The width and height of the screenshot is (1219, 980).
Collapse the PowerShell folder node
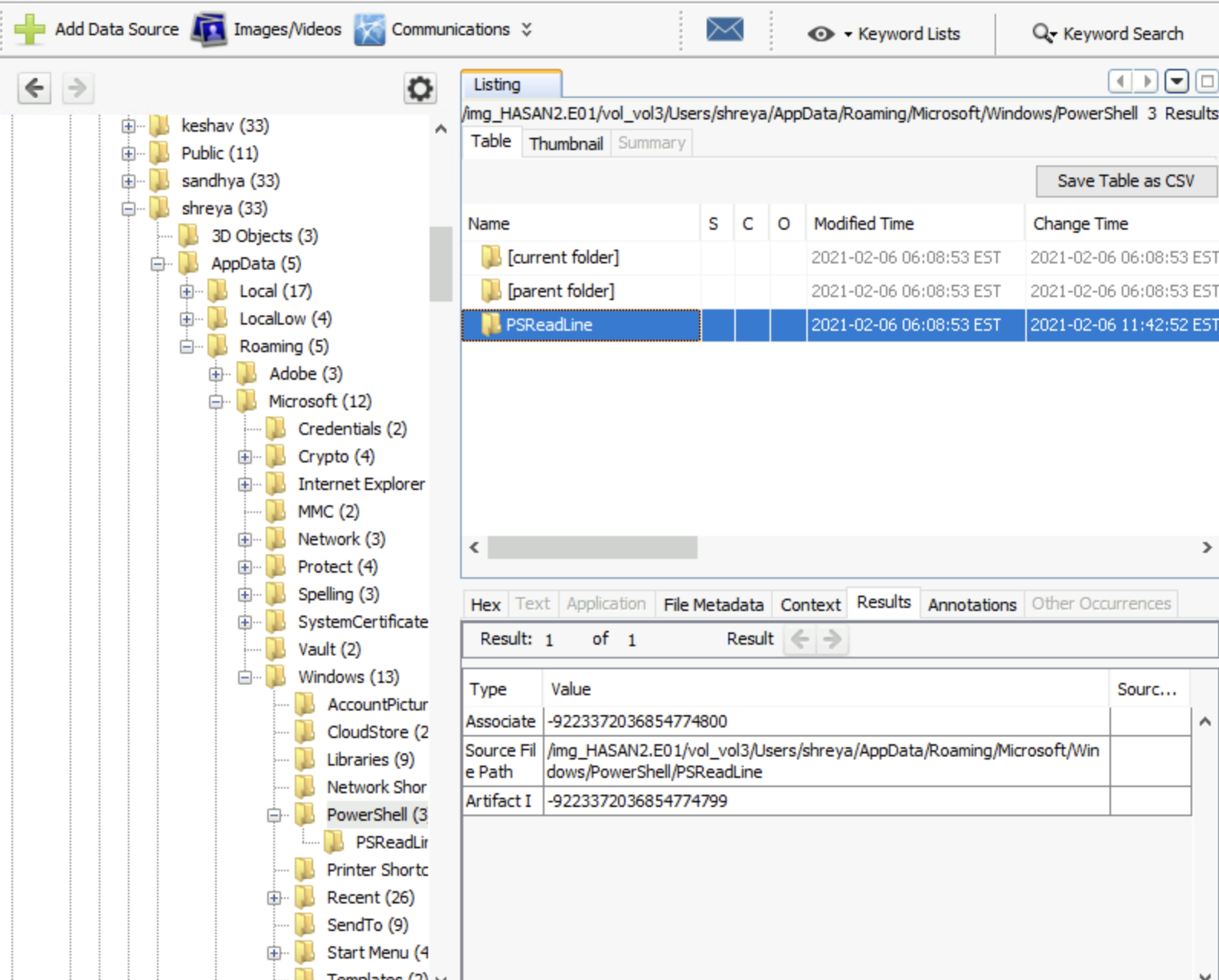(x=274, y=815)
